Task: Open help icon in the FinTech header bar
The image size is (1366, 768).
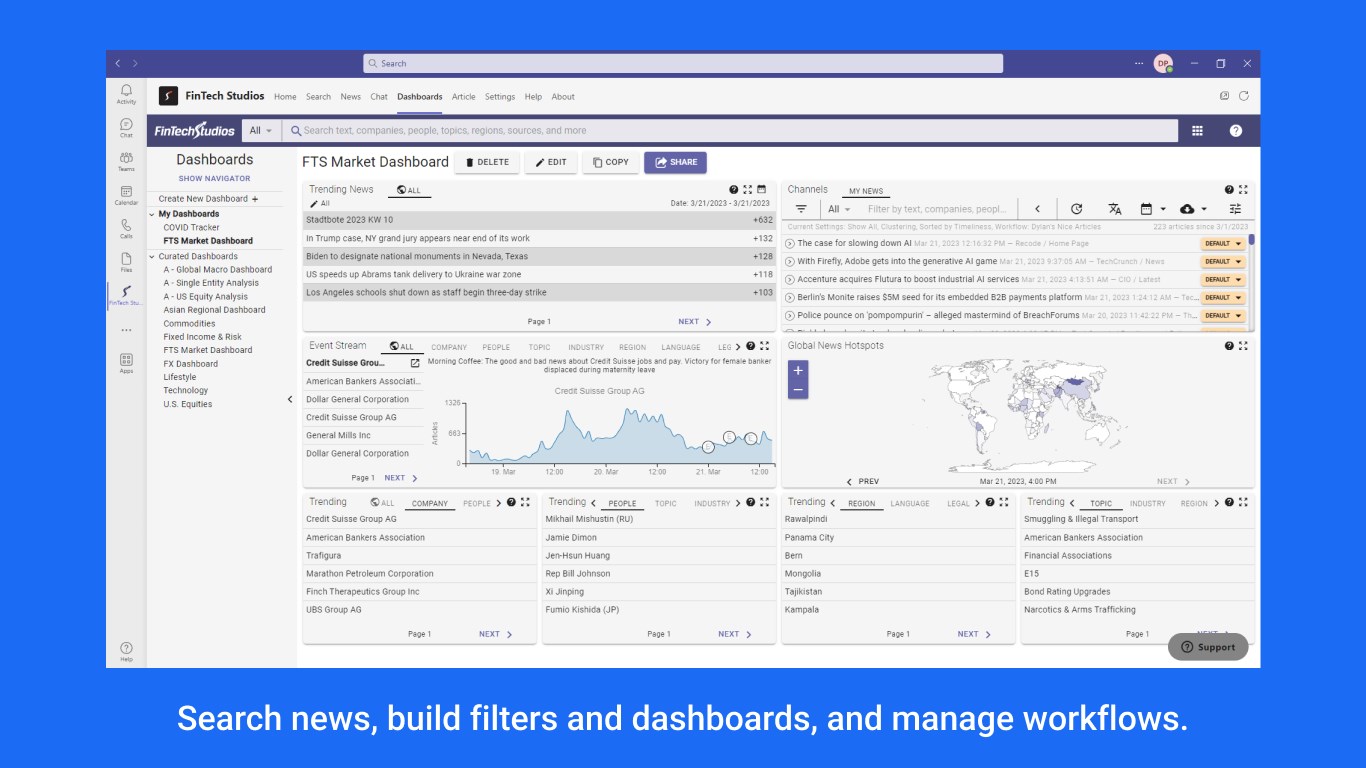Action: [x=1236, y=131]
